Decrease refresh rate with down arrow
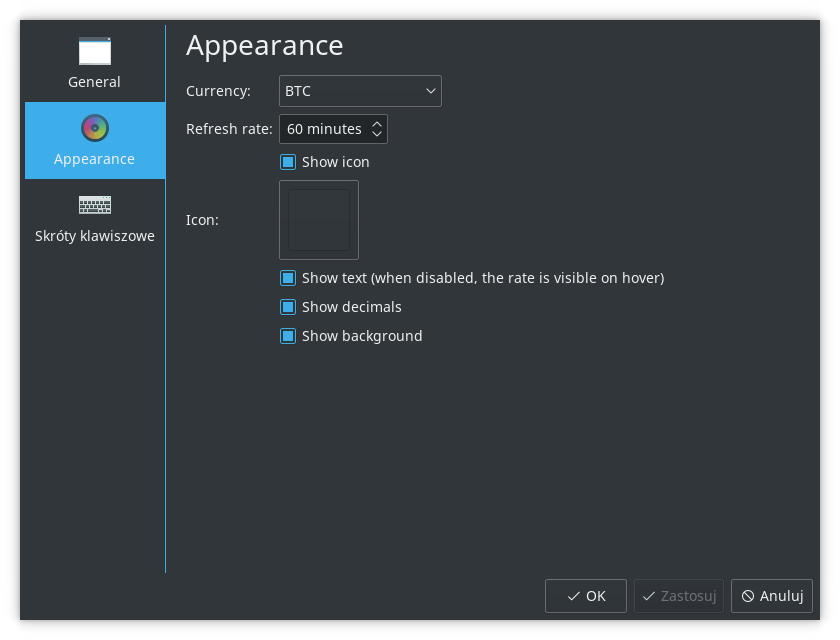The width and height of the screenshot is (840, 640). (377, 133)
